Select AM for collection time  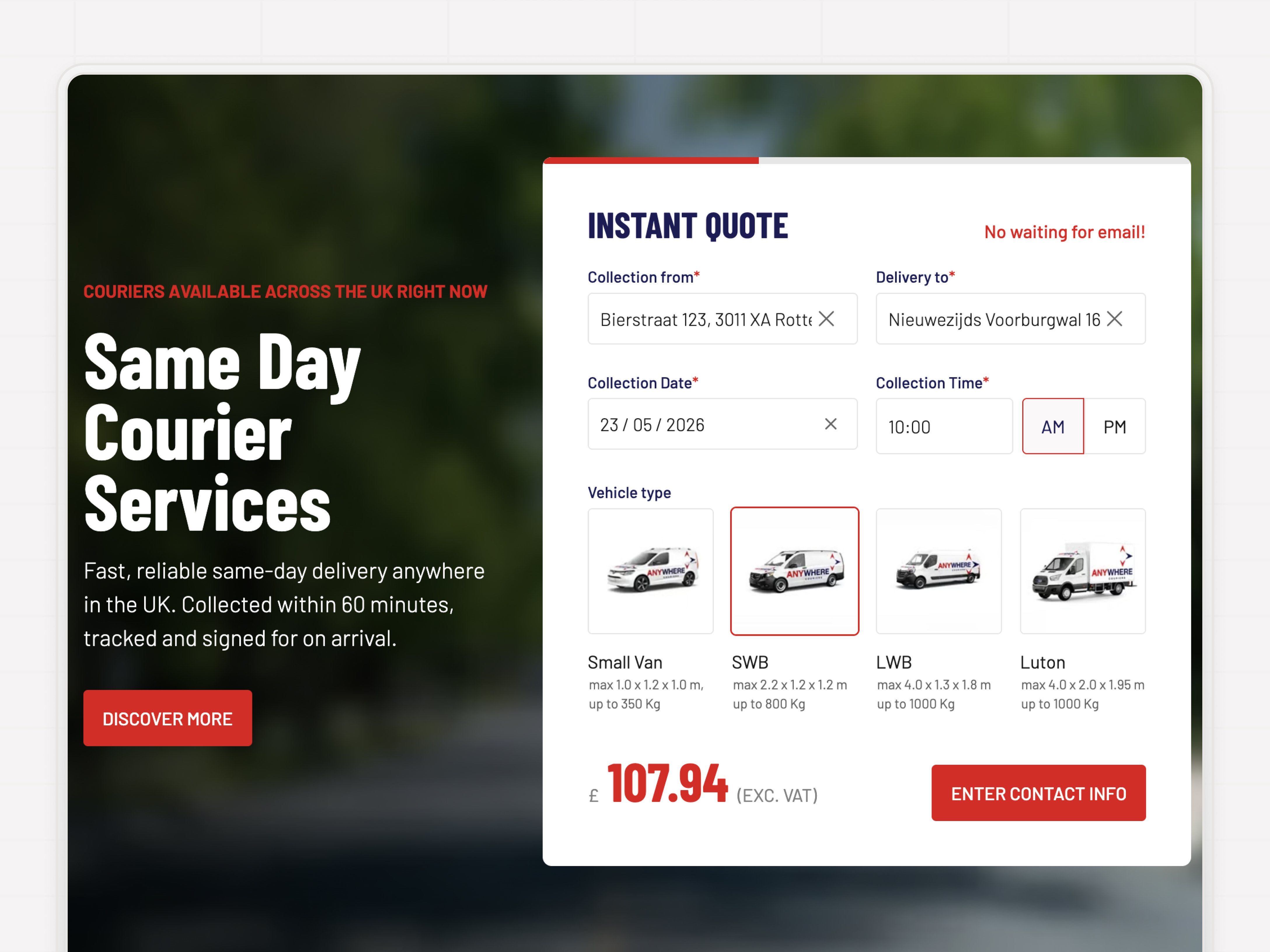(x=1053, y=426)
